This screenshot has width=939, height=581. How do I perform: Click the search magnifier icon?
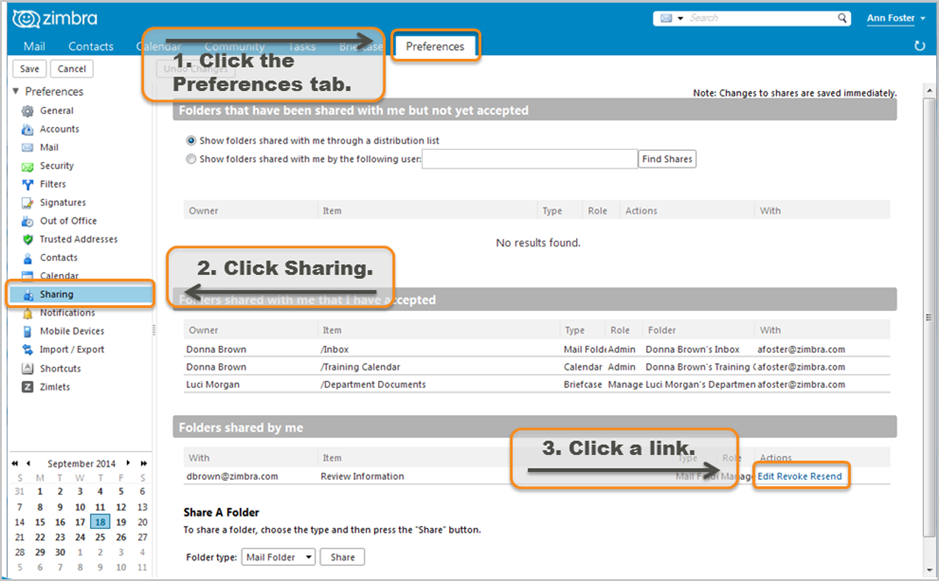[842, 18]
